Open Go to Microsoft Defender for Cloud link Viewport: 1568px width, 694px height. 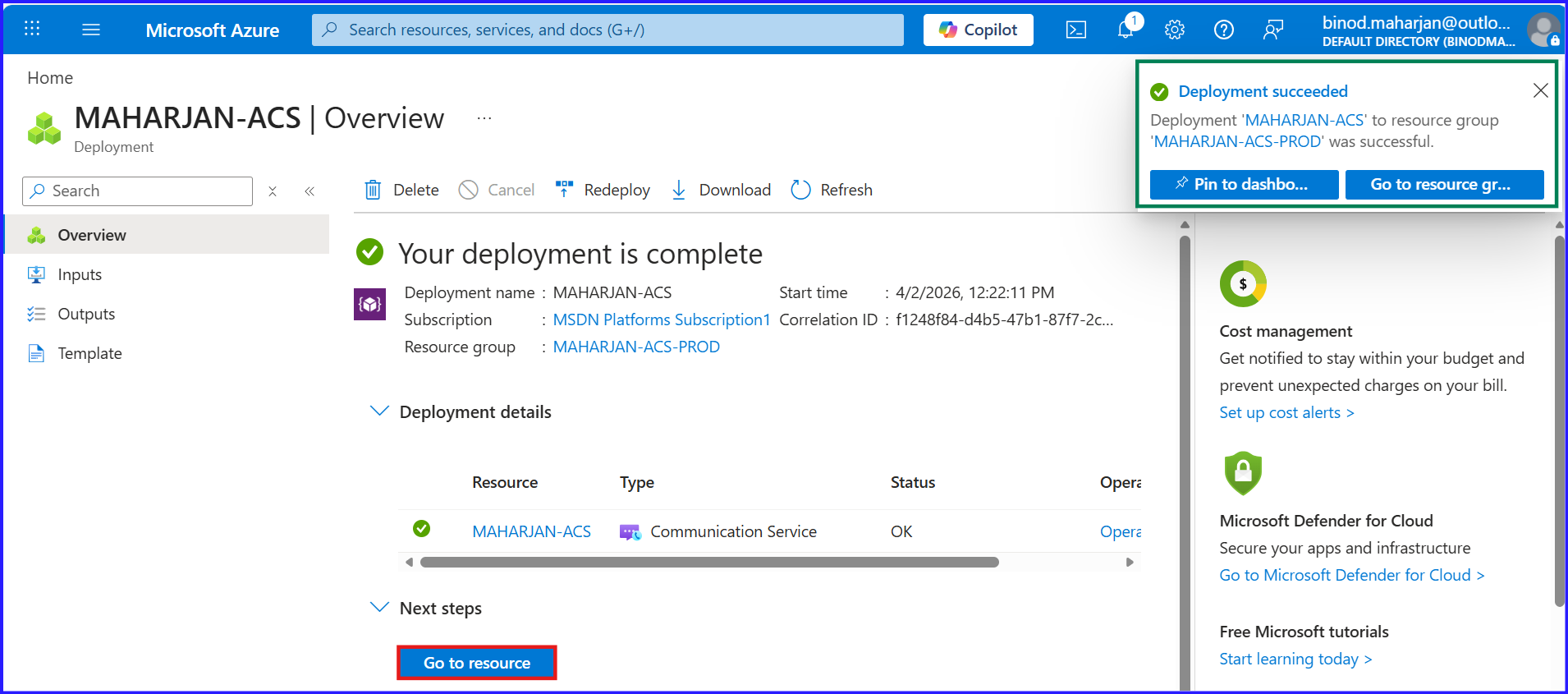pyautogui.click(x=1352, y=575)
